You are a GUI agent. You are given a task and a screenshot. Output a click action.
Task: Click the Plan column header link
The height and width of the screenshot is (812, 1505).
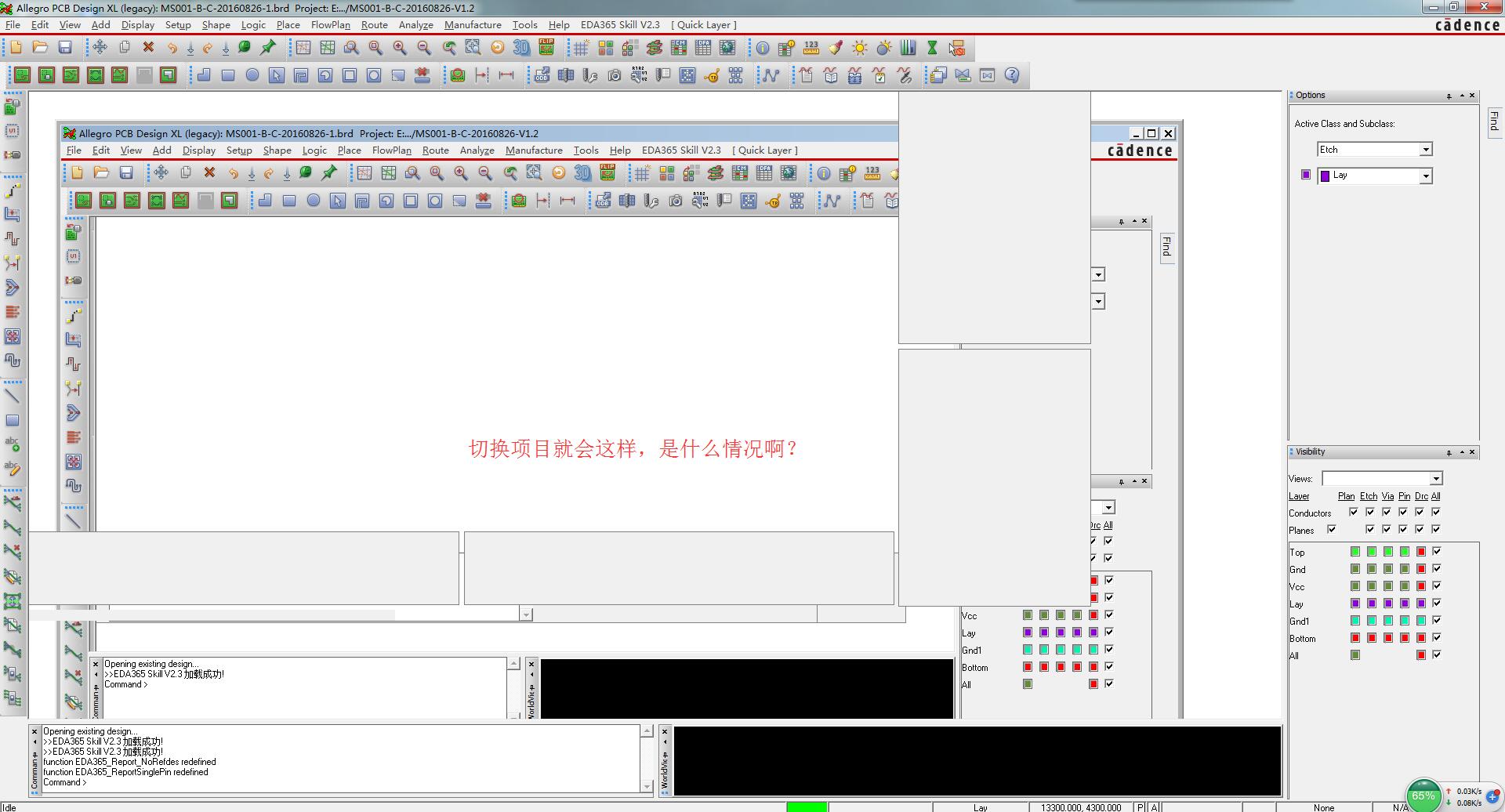click(x=1346, y=496)
